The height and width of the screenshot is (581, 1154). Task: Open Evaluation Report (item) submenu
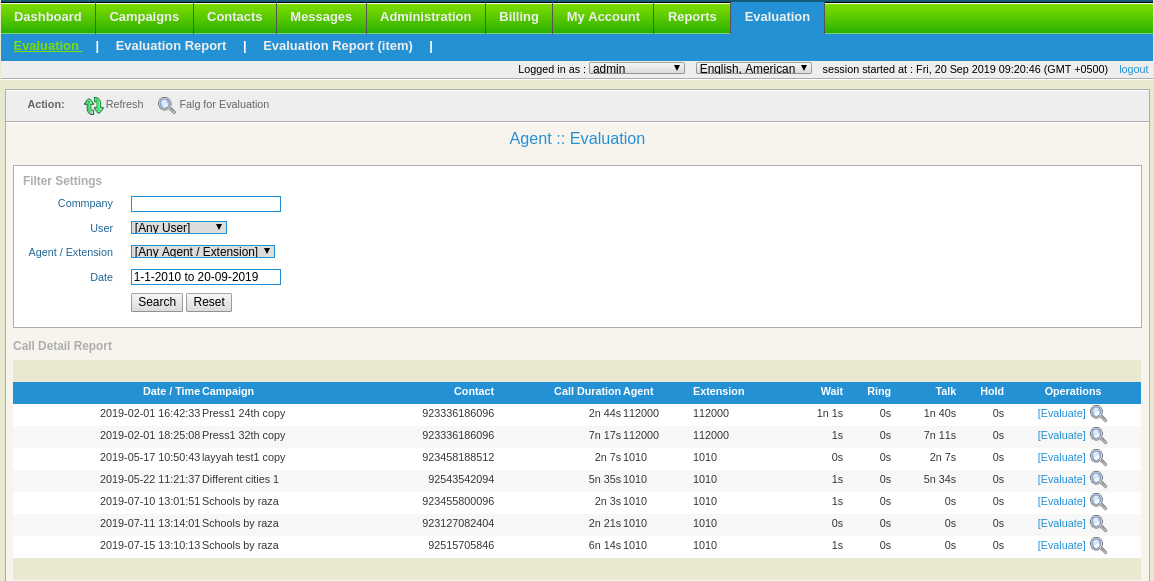click(338, 46)
